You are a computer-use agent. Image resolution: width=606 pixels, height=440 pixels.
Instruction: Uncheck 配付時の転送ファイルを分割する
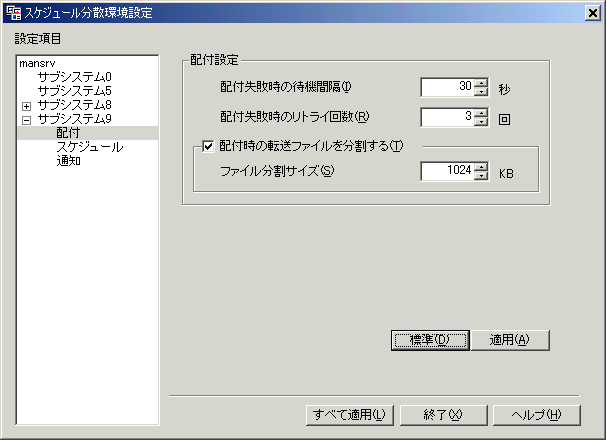208,147
